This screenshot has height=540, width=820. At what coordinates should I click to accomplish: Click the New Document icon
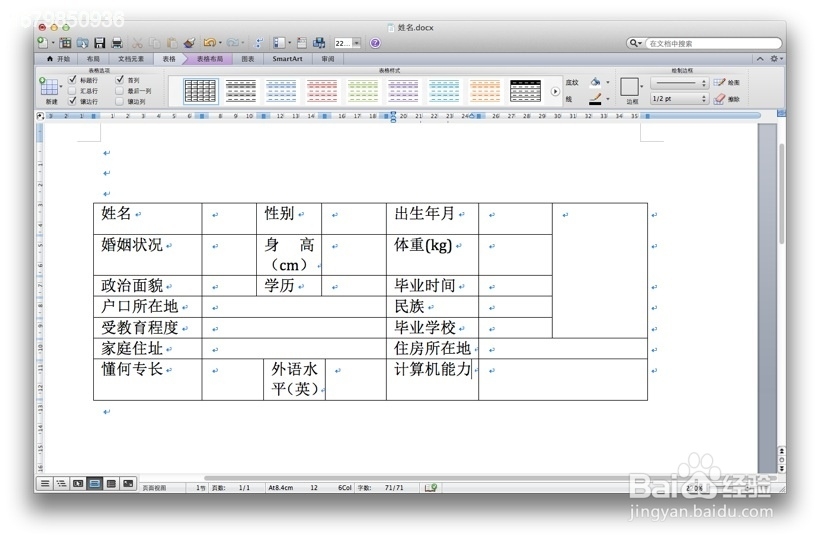tap(42, 43)
